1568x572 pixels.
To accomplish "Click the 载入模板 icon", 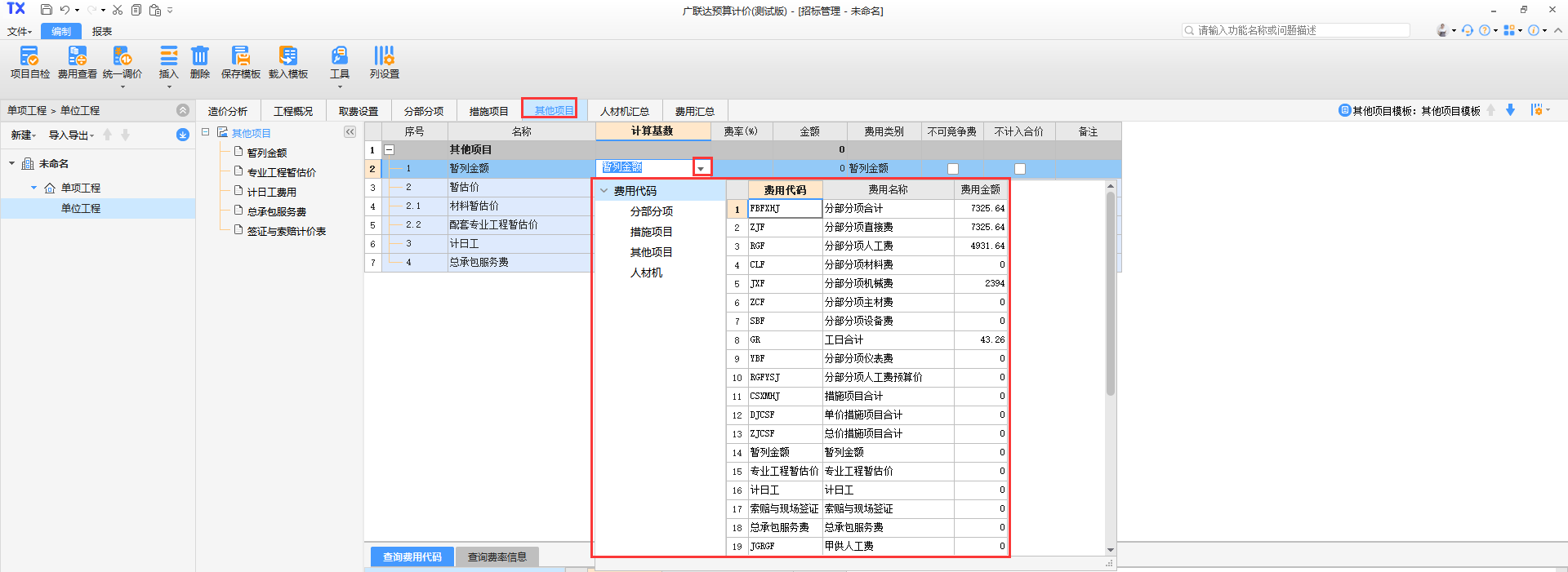I will coord(287,56).
